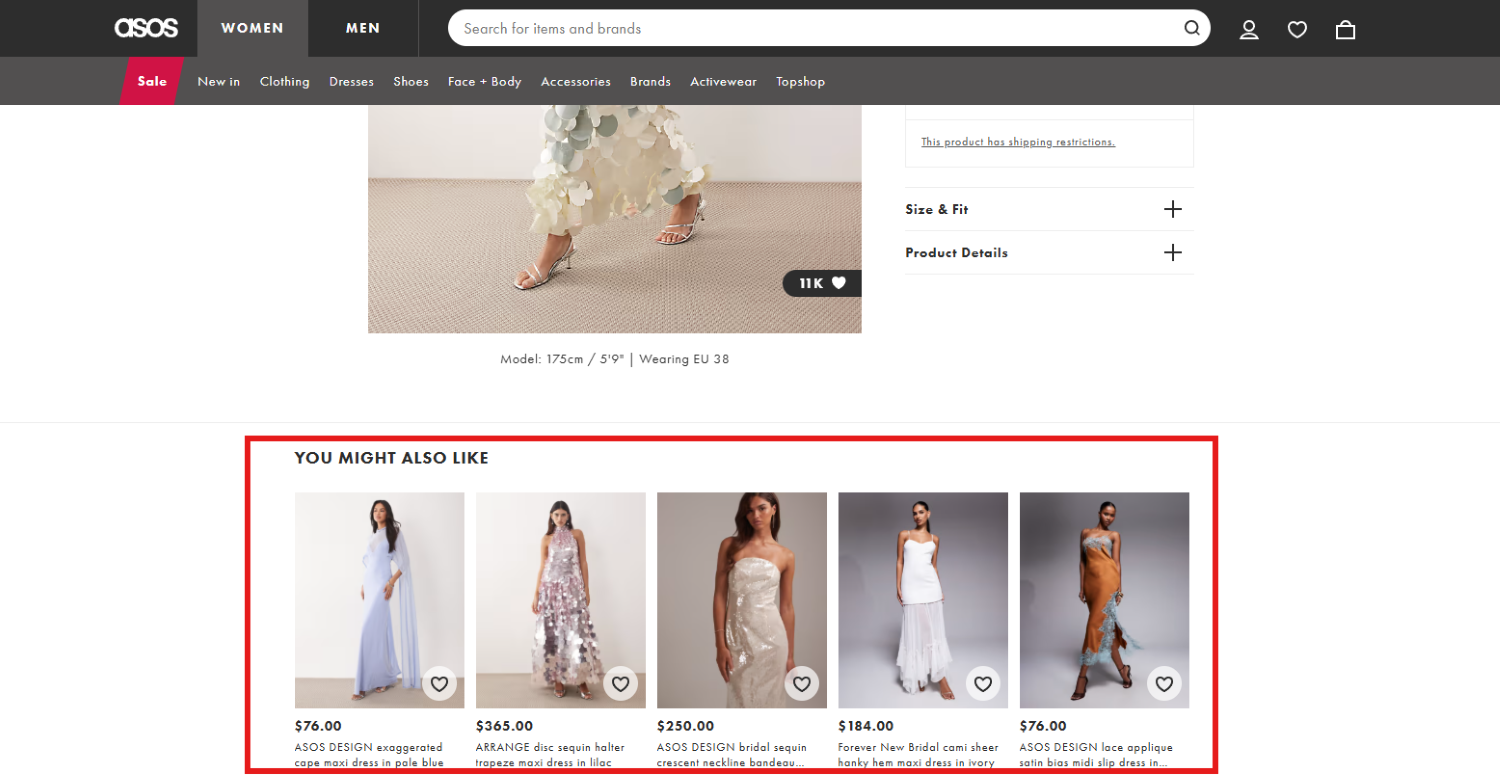Open the My Account profile icon
Viewport: 1500px width, 778px height.
pyautogui.click(x=1249, y=29)
